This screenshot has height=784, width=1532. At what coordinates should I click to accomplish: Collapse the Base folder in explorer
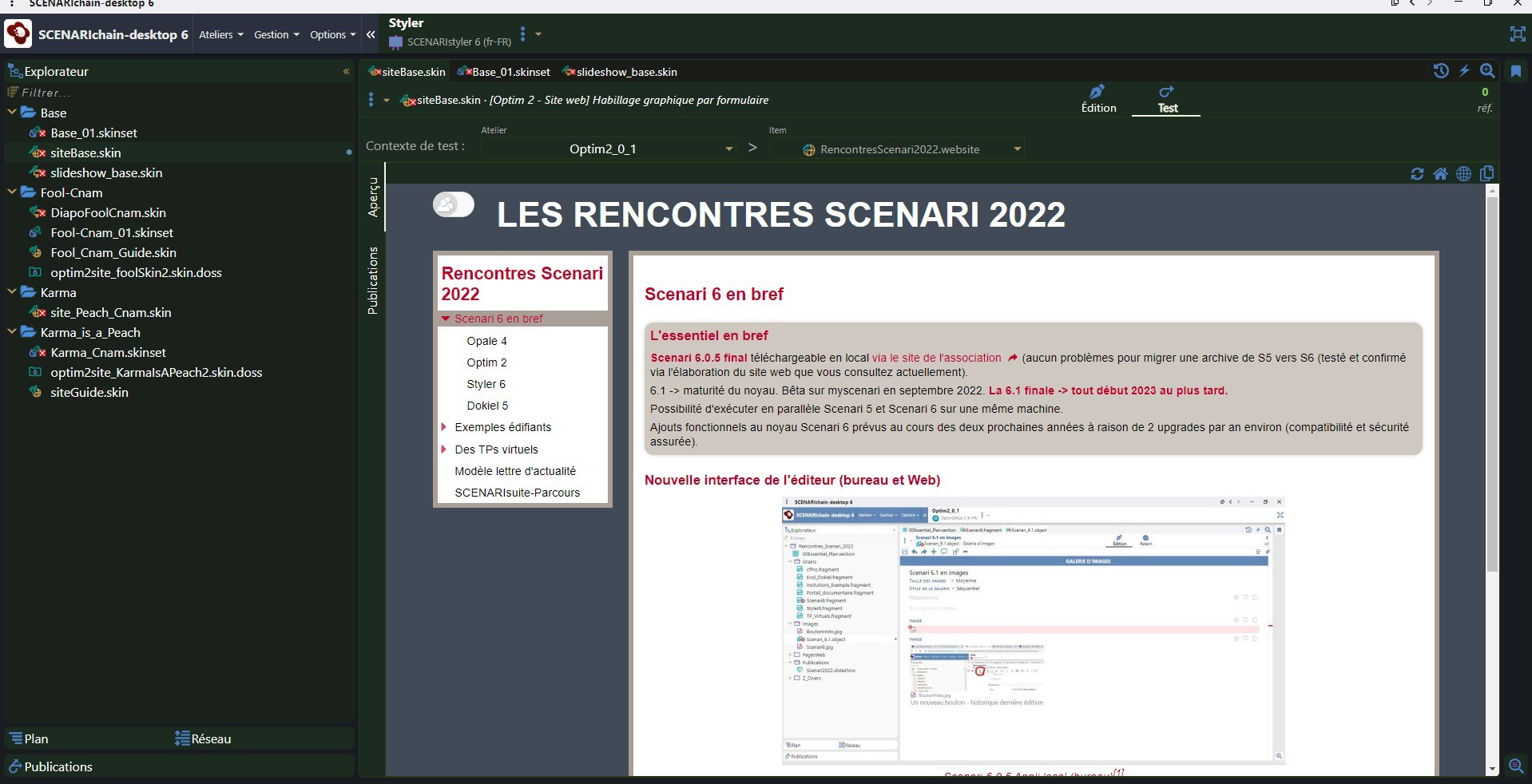pyautogui.click(x=12, y=113)
